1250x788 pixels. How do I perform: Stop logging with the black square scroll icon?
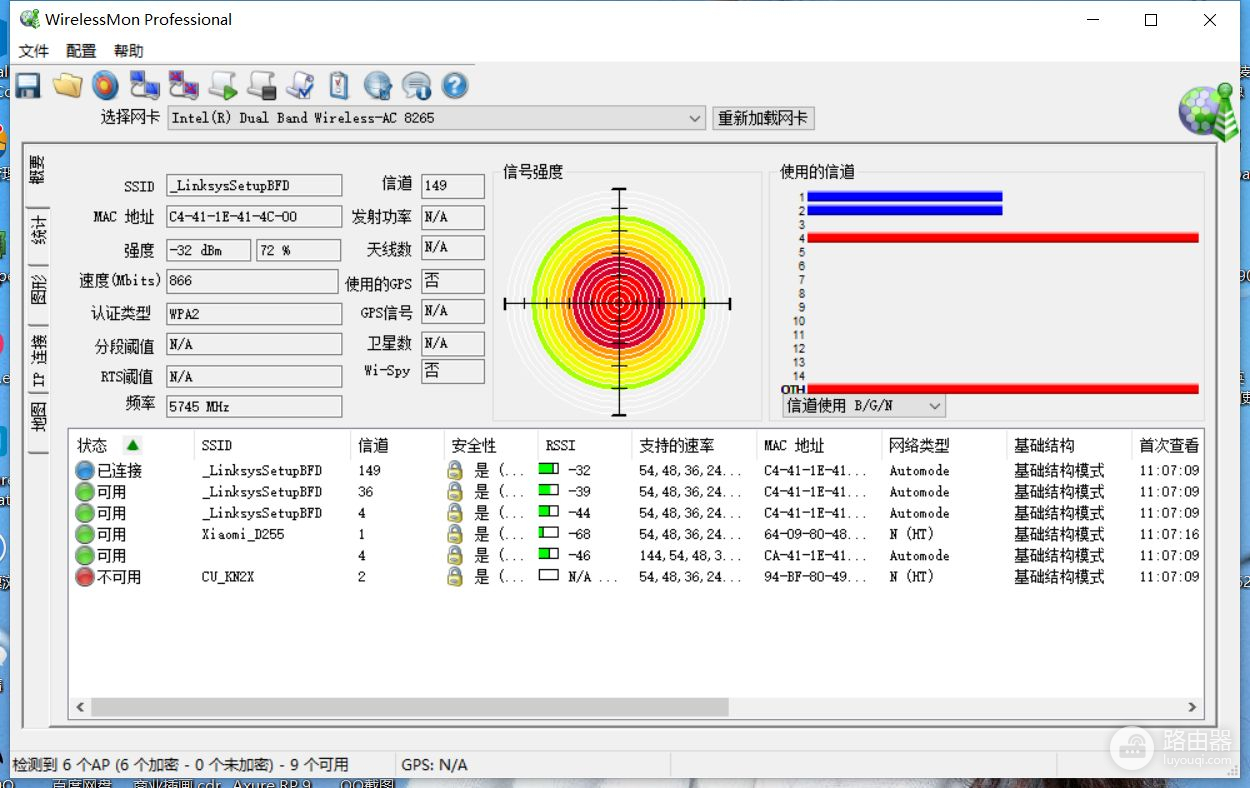coord(262,86)
